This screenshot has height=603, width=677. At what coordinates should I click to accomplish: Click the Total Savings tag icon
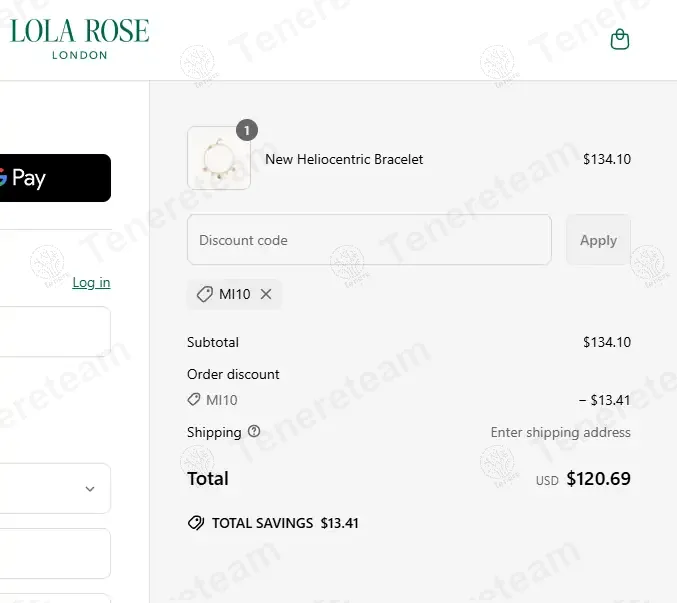pyautogui.click(x=196, y=523)
